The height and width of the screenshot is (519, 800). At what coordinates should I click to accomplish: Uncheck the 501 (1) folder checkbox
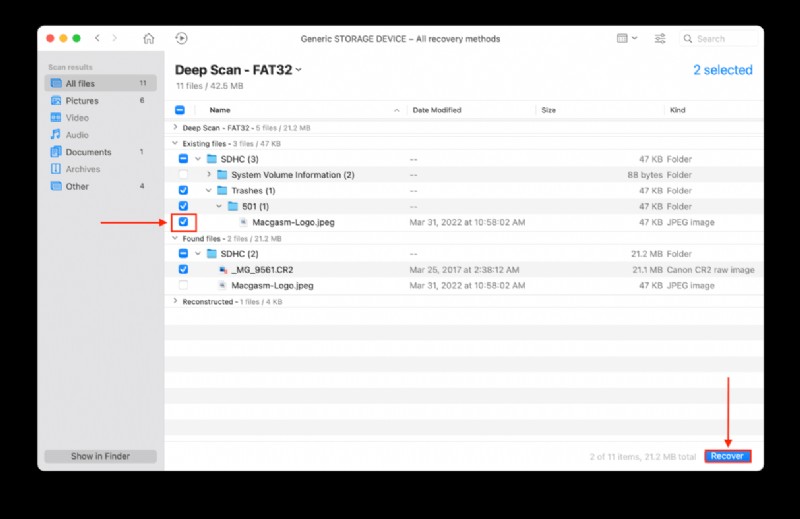(x=183, y=206)
